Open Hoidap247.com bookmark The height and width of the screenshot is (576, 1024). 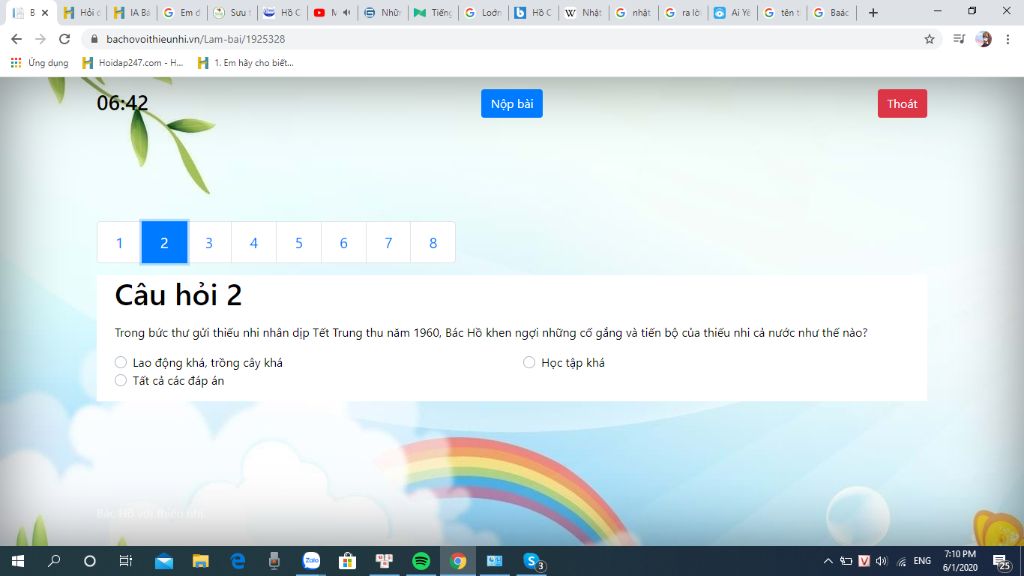tap(133, 63)
